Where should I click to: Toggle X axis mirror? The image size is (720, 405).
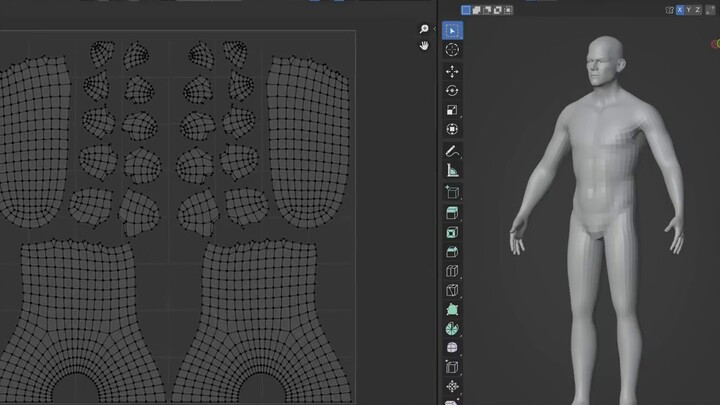pyautogui.click(x=681, y=10)
